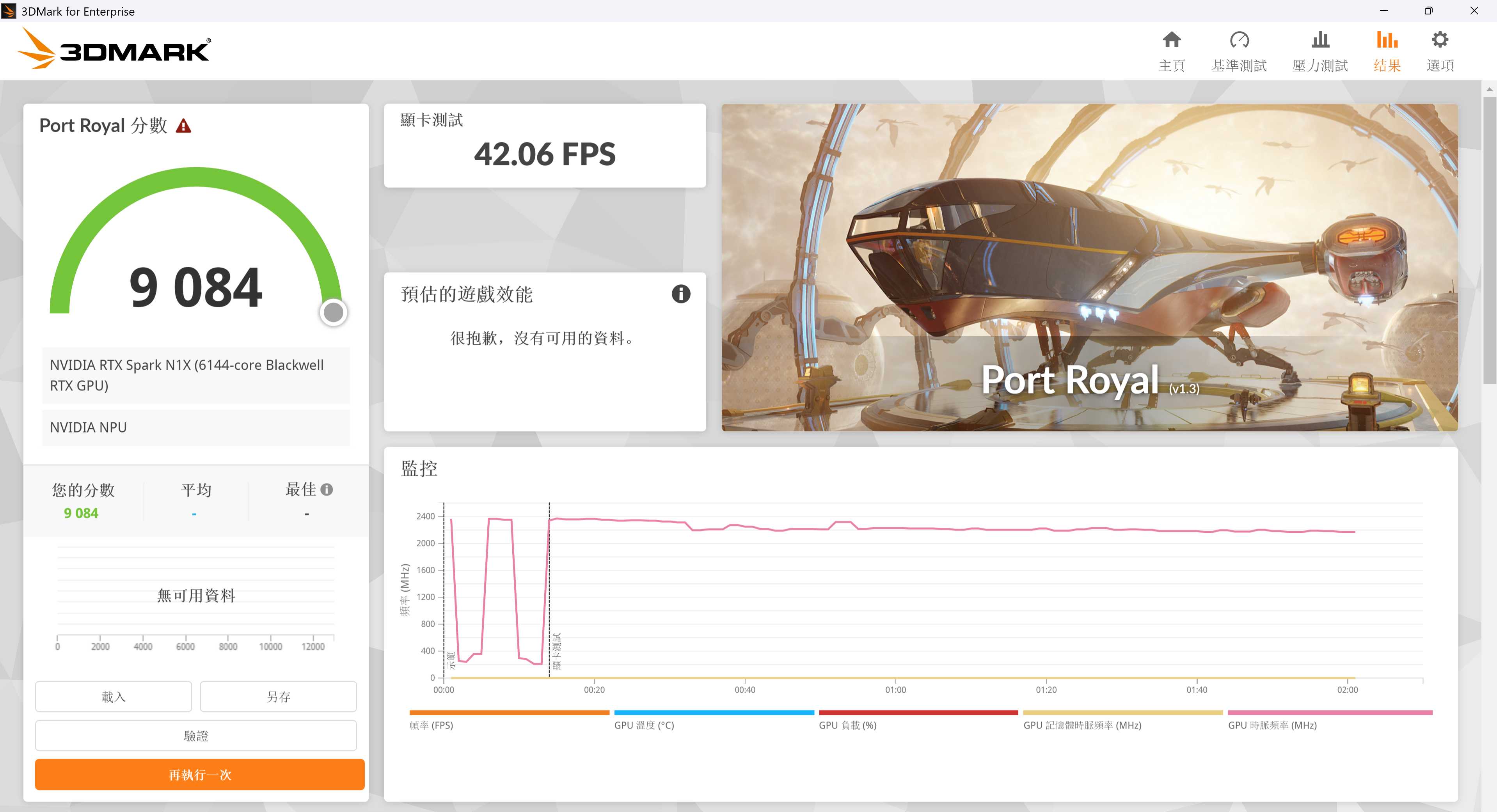
Task: Click the 3DMark logo
Action: click(x=114, y=49)
